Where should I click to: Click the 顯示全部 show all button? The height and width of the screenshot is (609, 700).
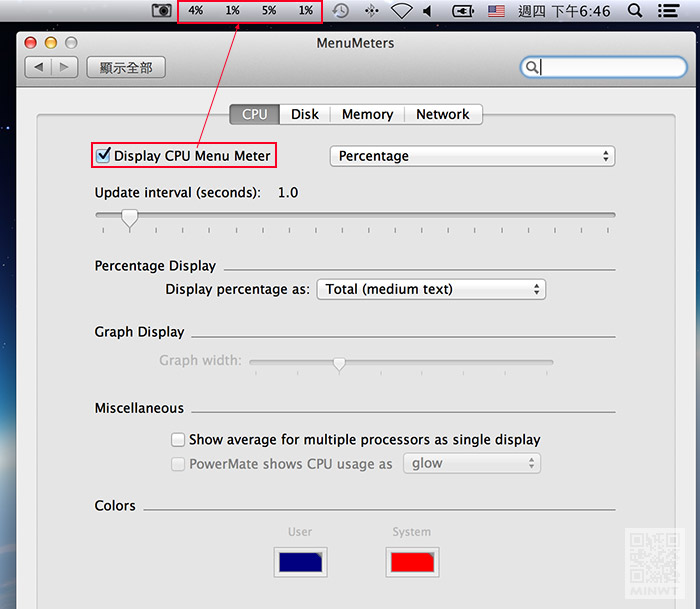tap(126, 67)
